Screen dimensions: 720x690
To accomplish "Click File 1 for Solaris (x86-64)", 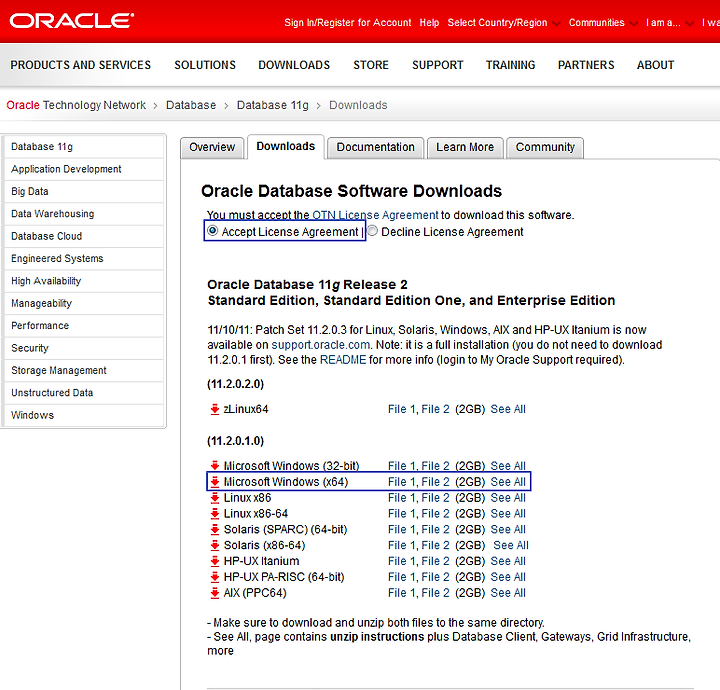I will (402, 545).
